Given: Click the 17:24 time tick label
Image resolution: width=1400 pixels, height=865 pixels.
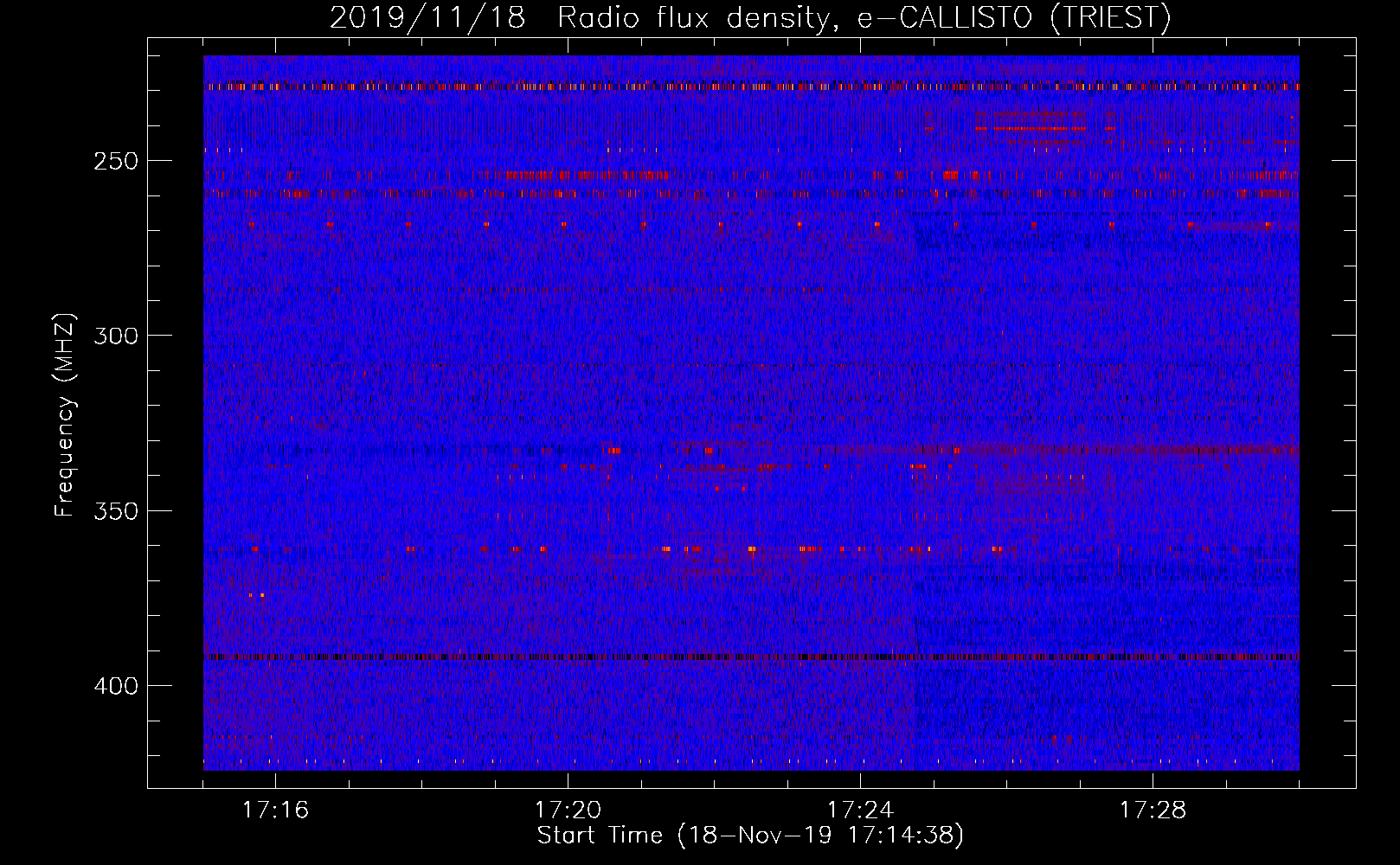Looking at the screenshot, I should pyautogui.click(x=860, y=810).
